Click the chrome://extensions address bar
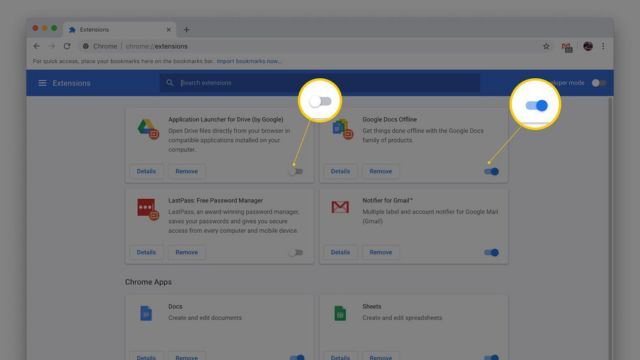 point(310,46)
